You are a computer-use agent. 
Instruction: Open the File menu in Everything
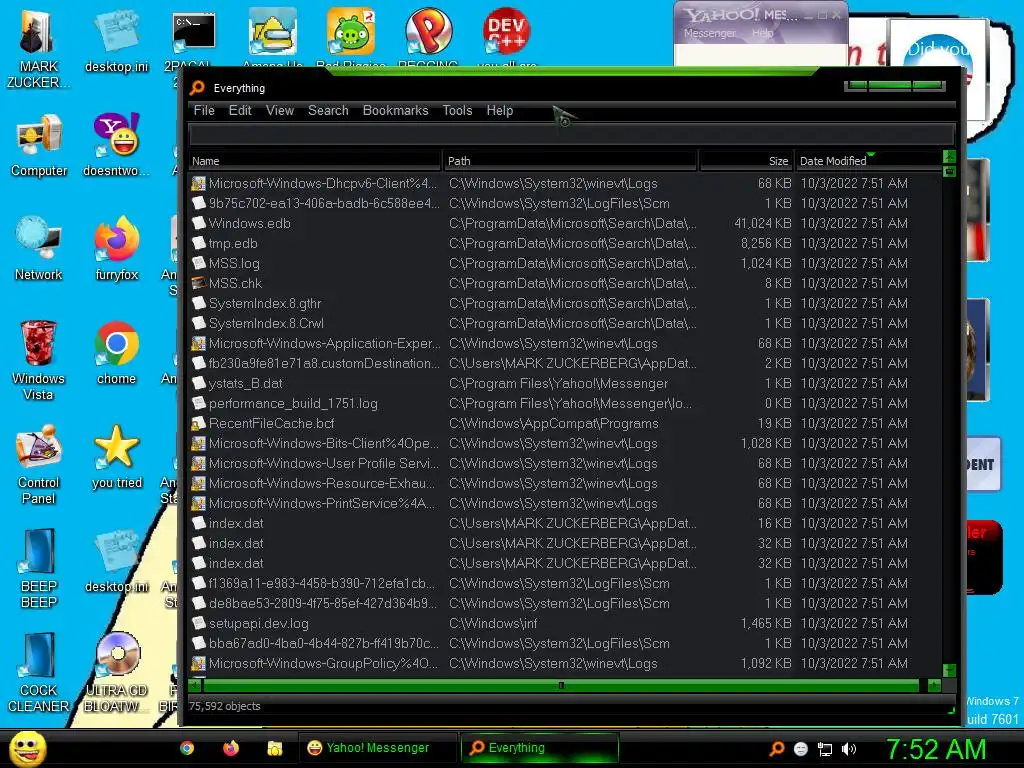(x=204, y=110)
